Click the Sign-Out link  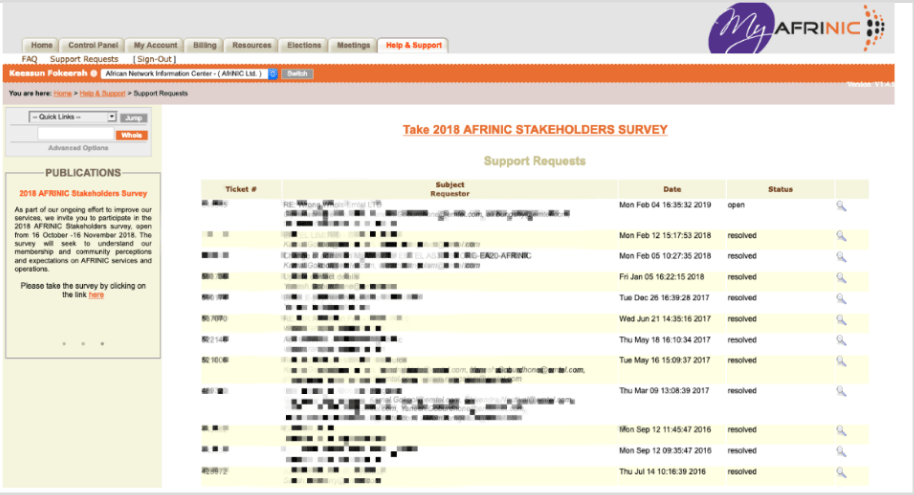pyautogui.click(x=154, y=59)
